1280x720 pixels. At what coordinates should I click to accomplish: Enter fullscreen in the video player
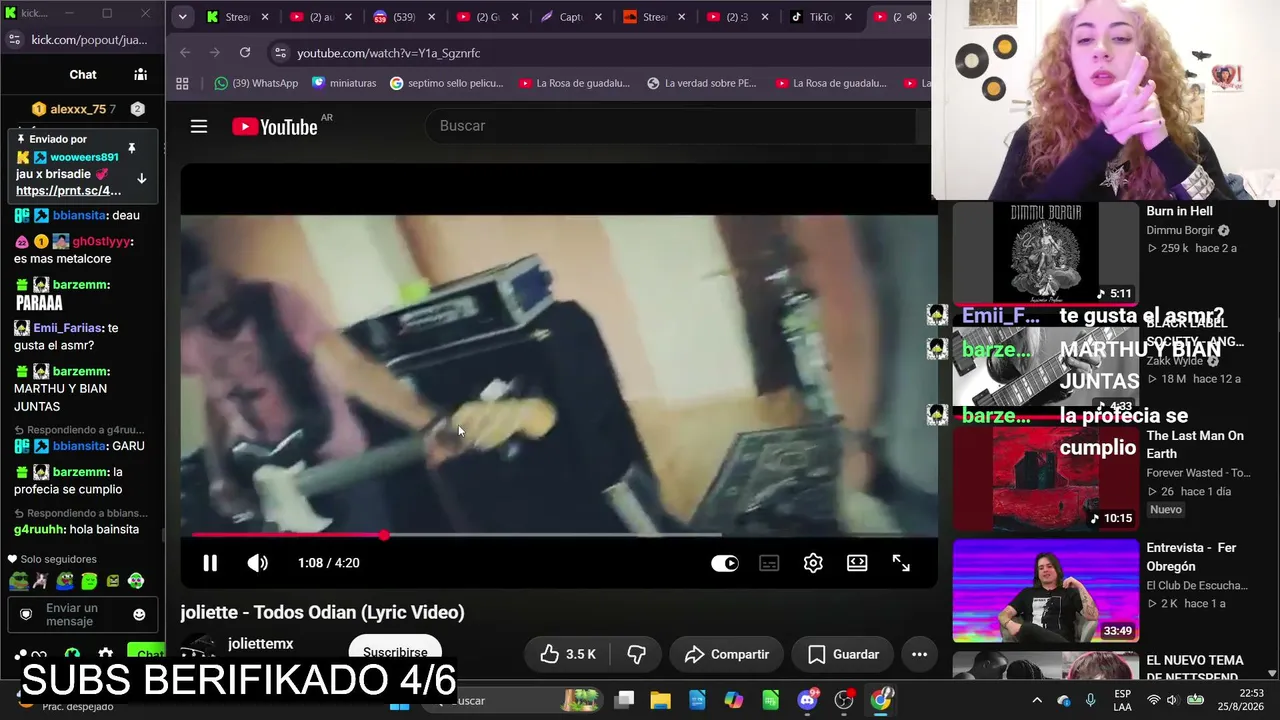(x=901, y=563)
